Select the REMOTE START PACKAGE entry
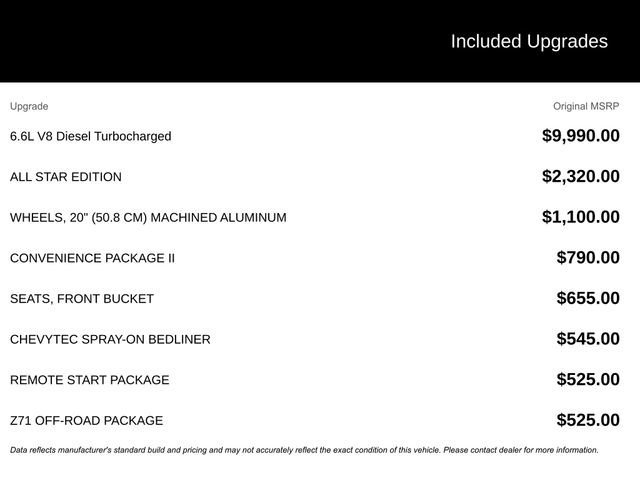This screenshot has height=480, width=640. tap(90, 380)
